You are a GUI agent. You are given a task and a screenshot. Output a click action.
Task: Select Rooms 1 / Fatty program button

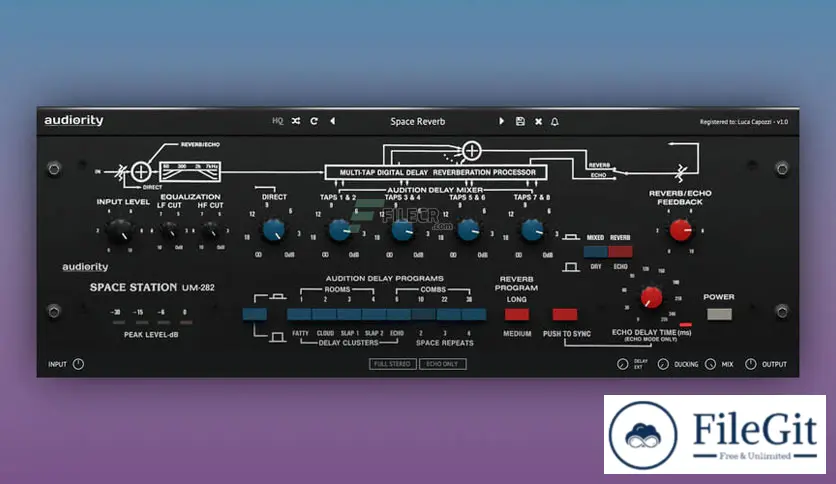[300, 314]
